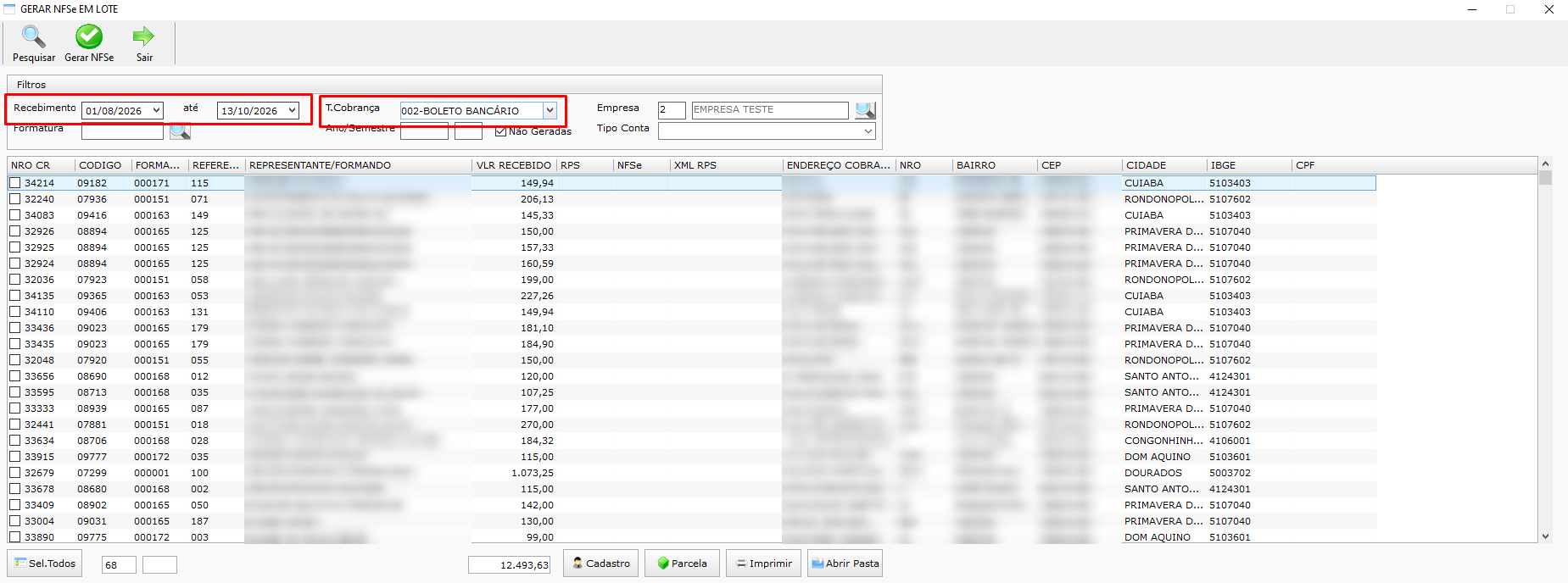Toggle the Não Geradas checkbox

(500, 131)
